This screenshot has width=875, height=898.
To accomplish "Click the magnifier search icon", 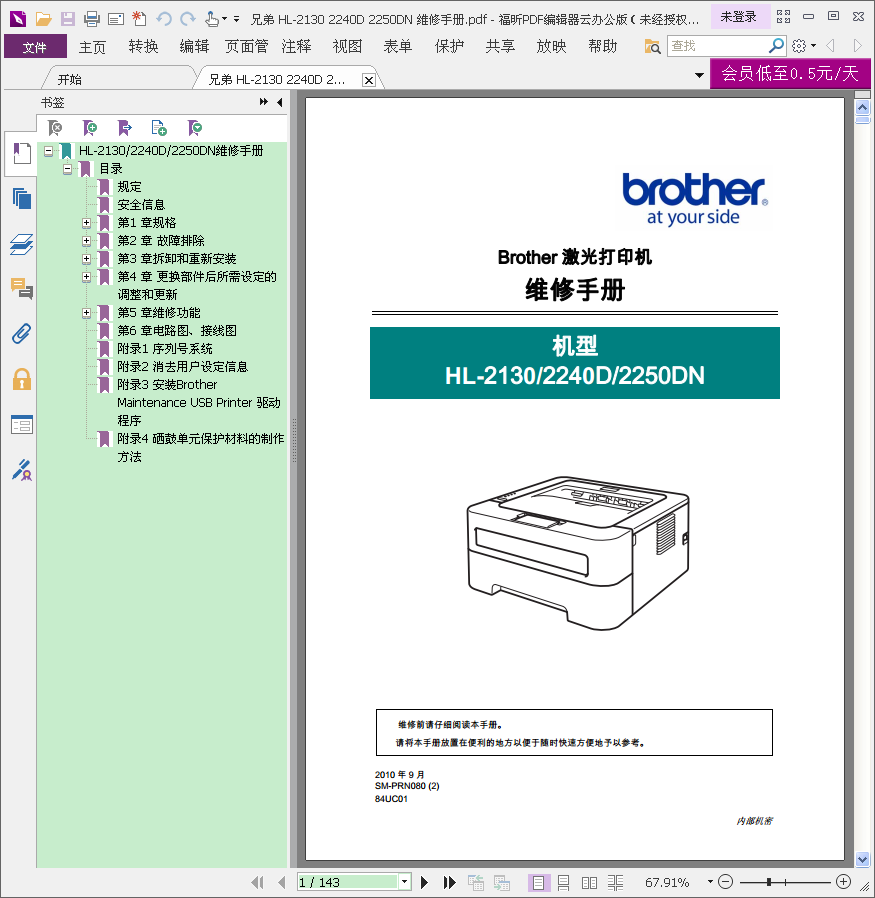I will 776,45.
